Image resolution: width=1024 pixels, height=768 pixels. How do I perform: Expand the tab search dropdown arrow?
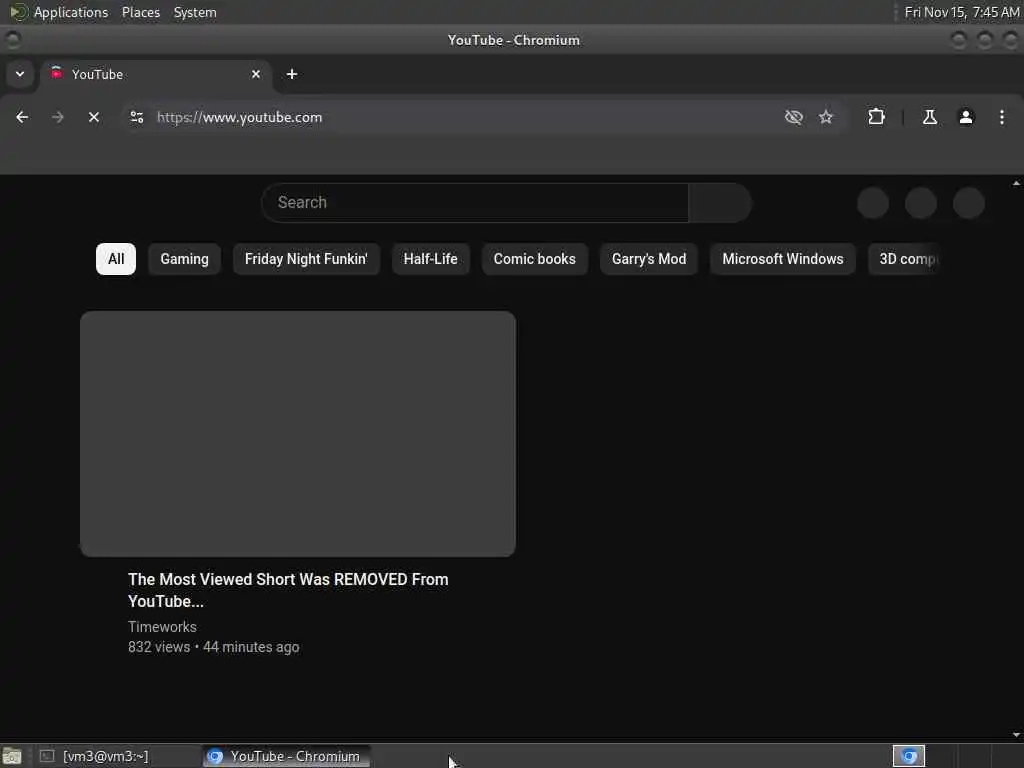point(20,74)
